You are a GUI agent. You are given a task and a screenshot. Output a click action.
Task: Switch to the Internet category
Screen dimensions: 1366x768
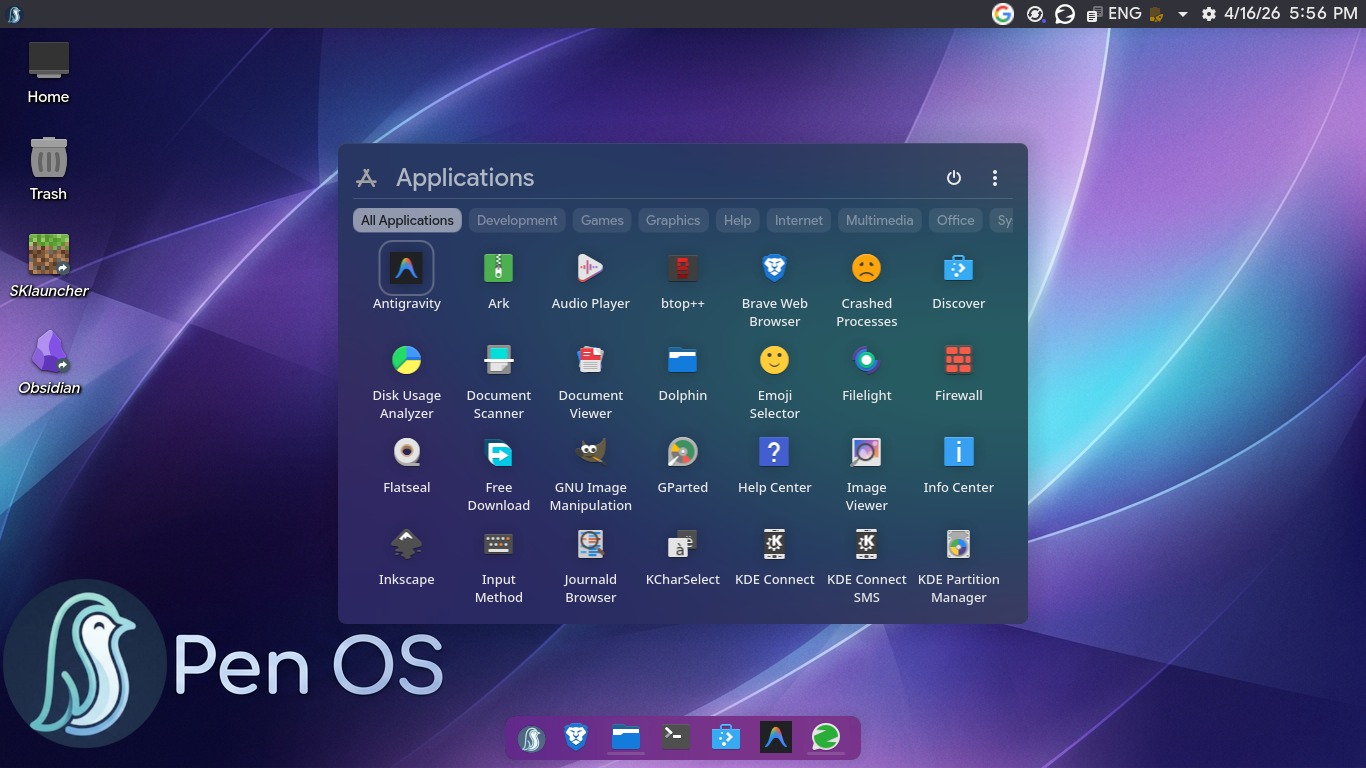799,220
